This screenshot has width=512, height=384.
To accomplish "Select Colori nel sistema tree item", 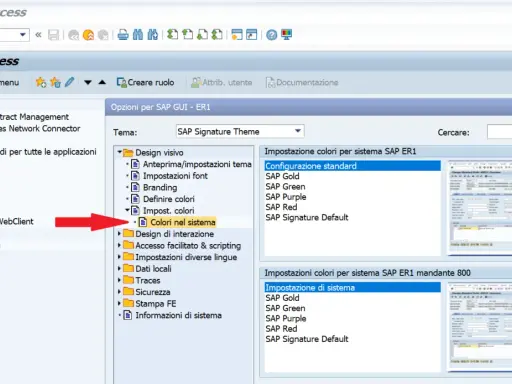I will 183,222.
